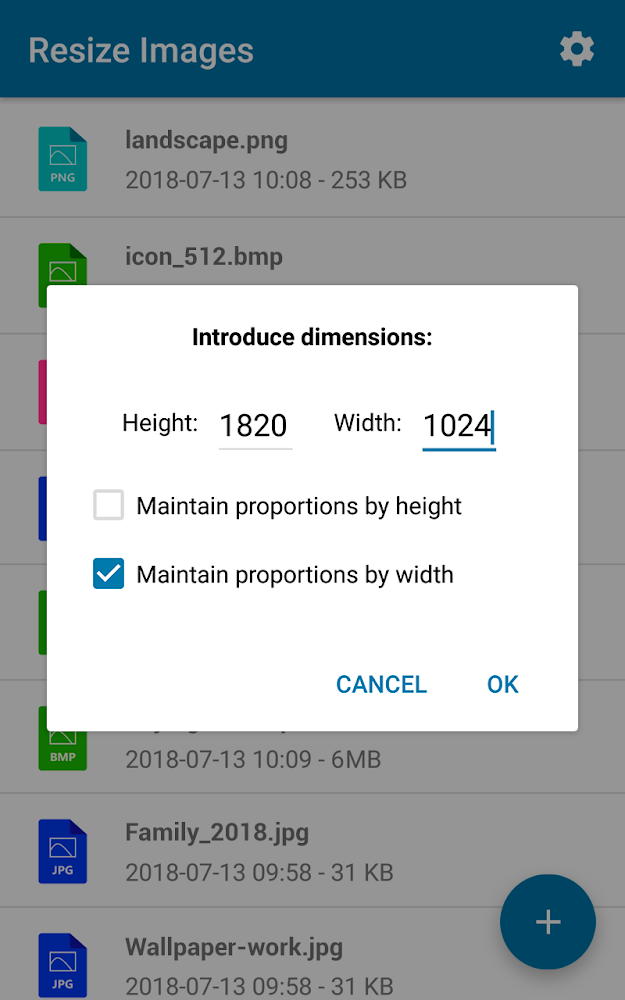
Task: Enable Maintain proportions by height
Action: point(108,505)
